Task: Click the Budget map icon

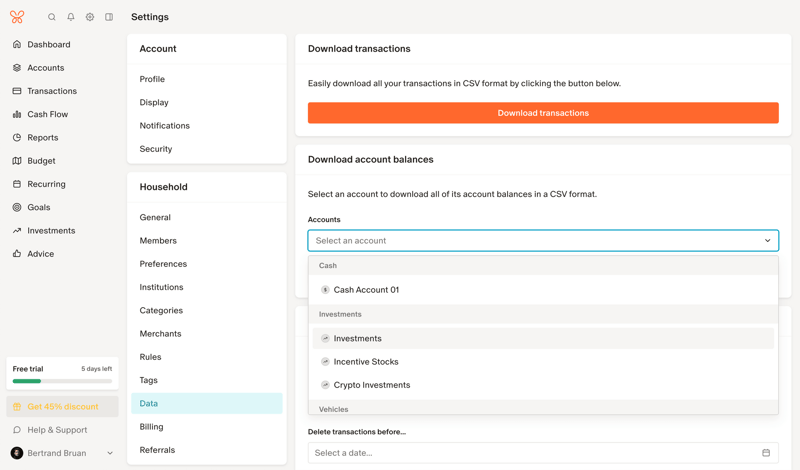Action: tap(17, 161)
